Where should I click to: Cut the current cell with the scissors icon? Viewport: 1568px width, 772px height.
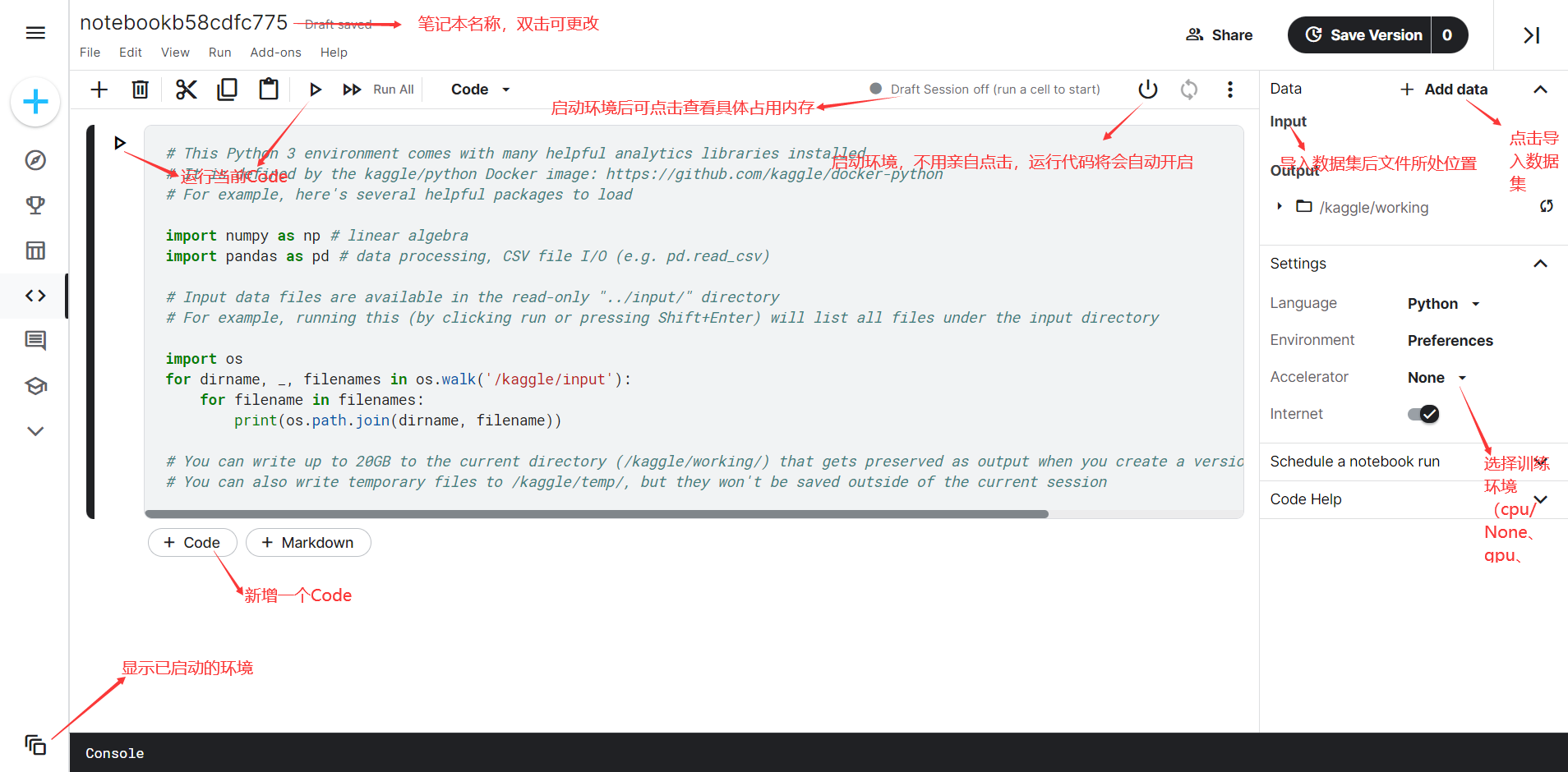pyautogui.click(x=186, y=89)
